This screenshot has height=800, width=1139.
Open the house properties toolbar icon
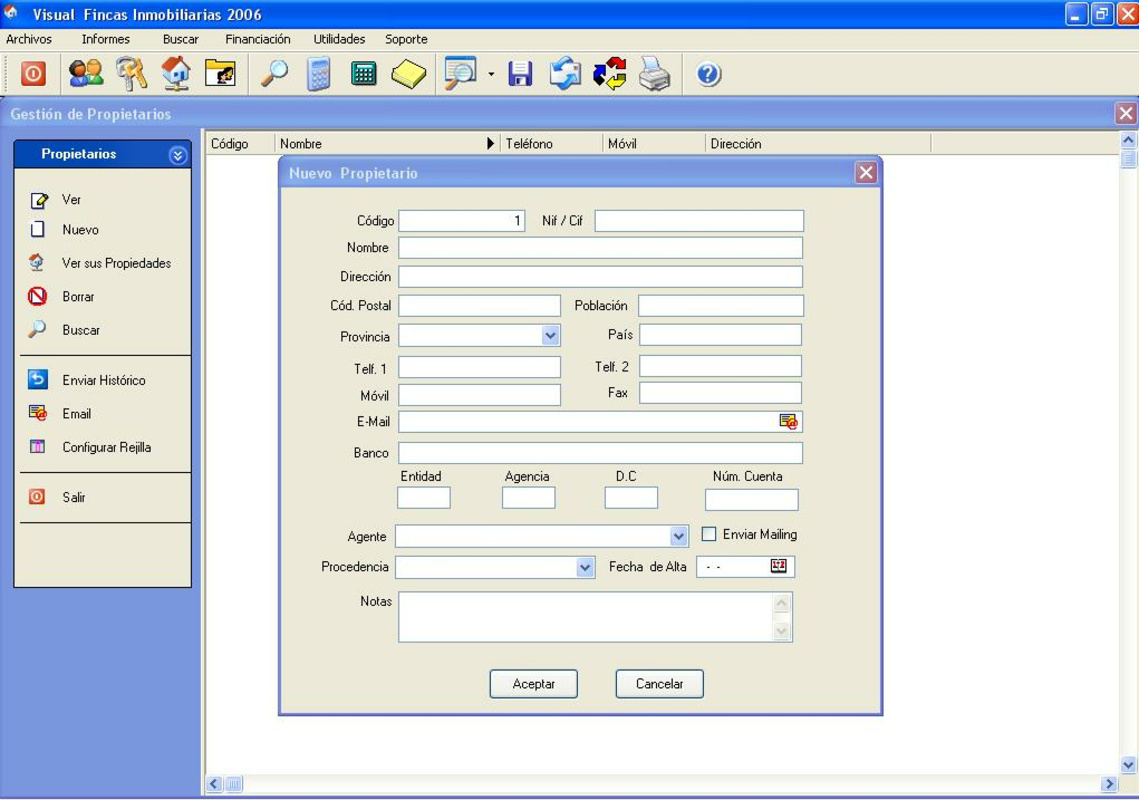[177, 73]
